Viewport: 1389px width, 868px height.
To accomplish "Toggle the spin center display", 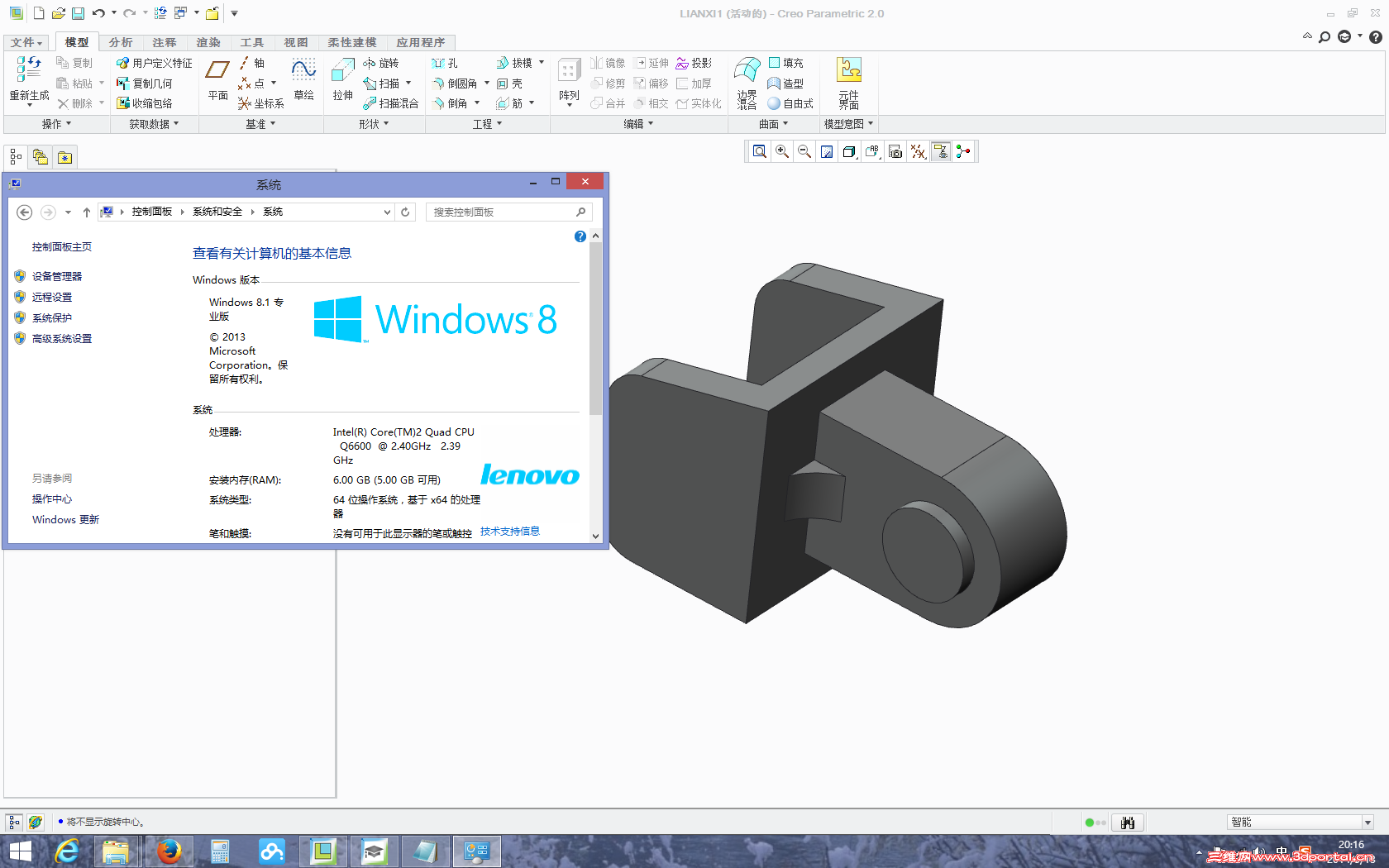I will [963, 151].
